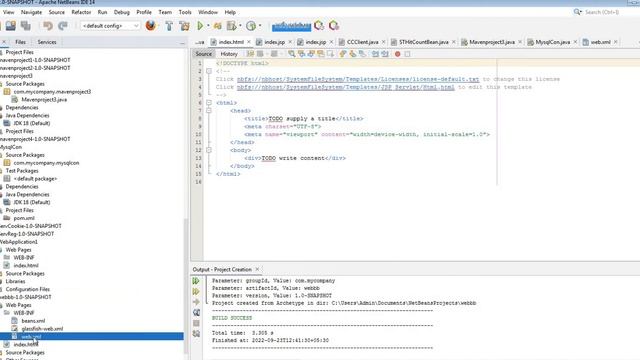Go to the previous bookmark icon
Image resolution: width=640 pixels, height=360 pixels.
(343, 54)
